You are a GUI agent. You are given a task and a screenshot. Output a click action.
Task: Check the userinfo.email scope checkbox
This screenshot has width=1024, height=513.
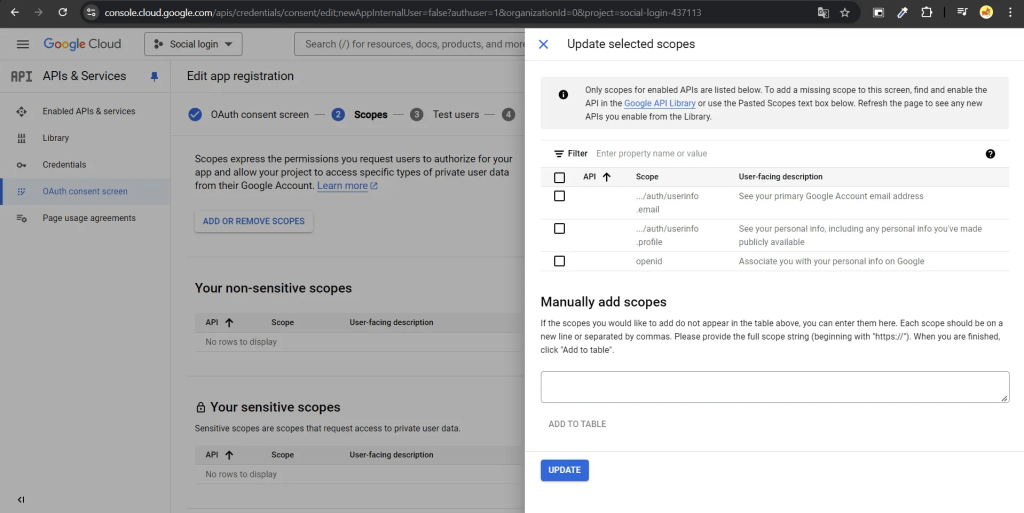[559, 196]
